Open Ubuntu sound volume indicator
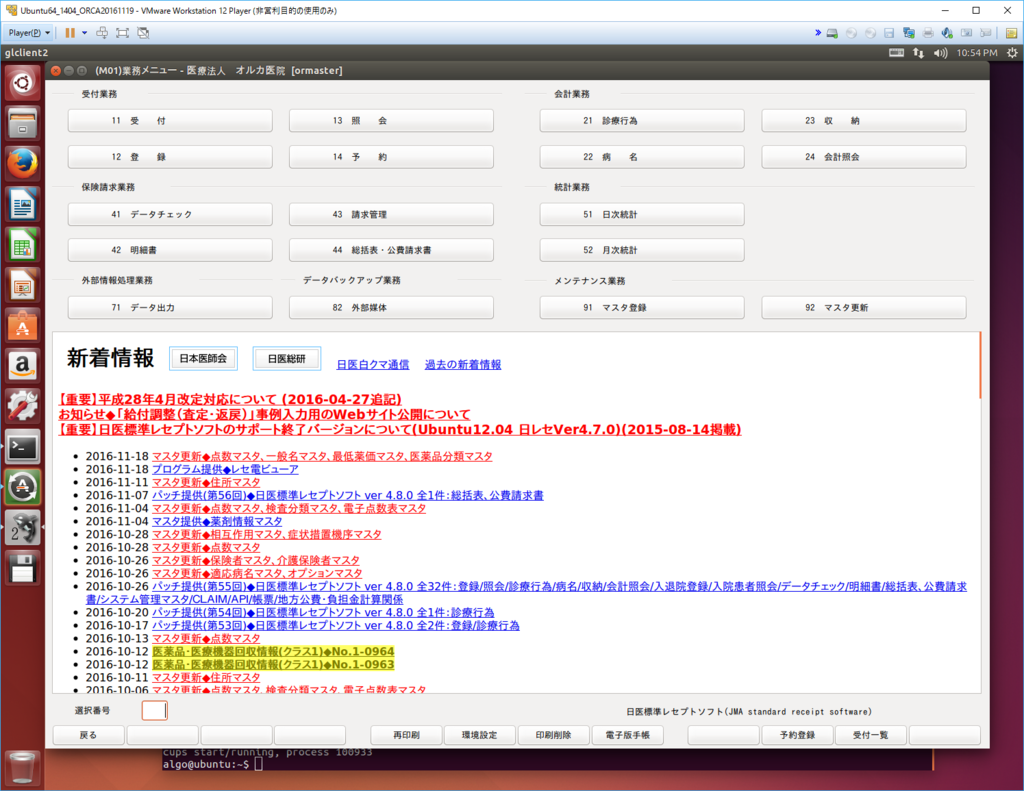The height and width of the screenshot is (791, 1024). point(940,53)
